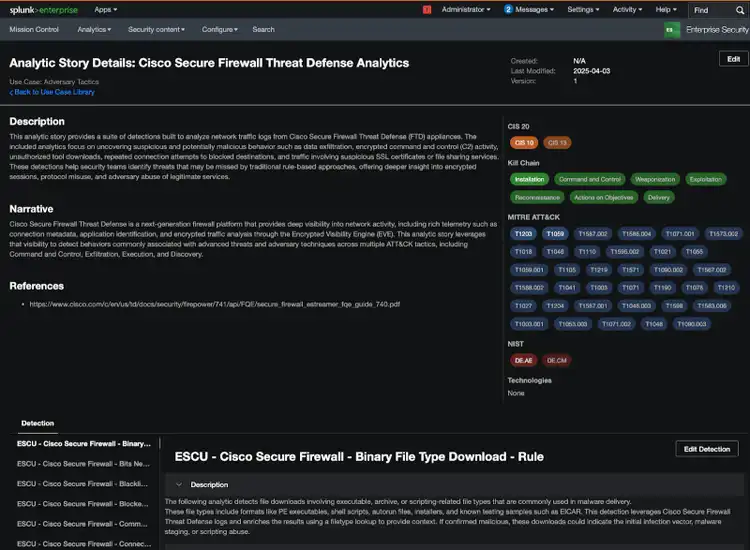Expand the Settings dropdown
The height and width of the screenshot is (550, 750).
[x=583, y=9]
